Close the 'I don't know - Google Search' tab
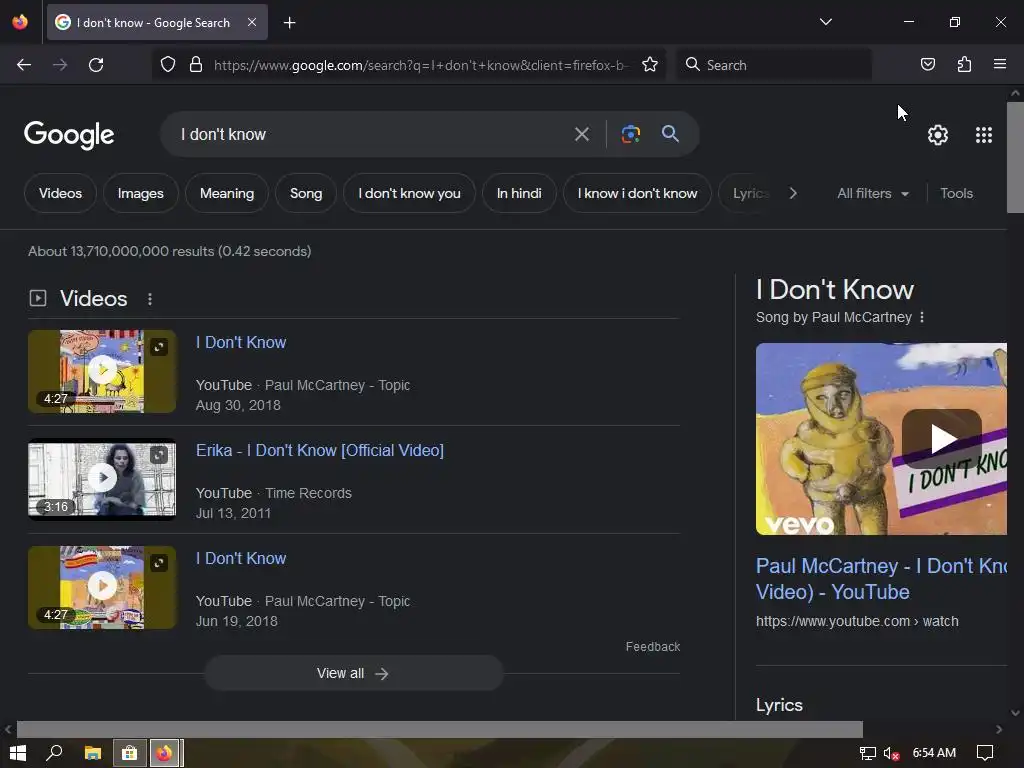 point(252,22)
